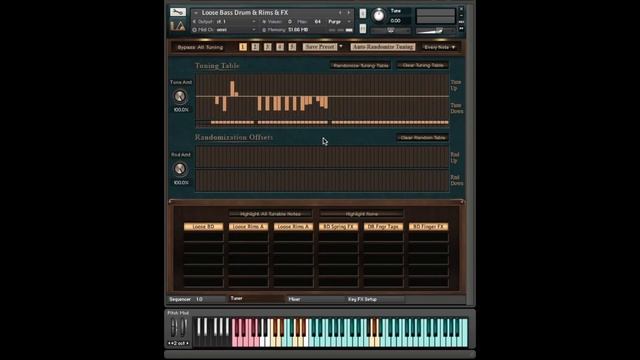This screenshot has width=640, height=360.
Task: Click inside the Randomization Offsets Rnd Up grid
Action: [x=322, y=157]
